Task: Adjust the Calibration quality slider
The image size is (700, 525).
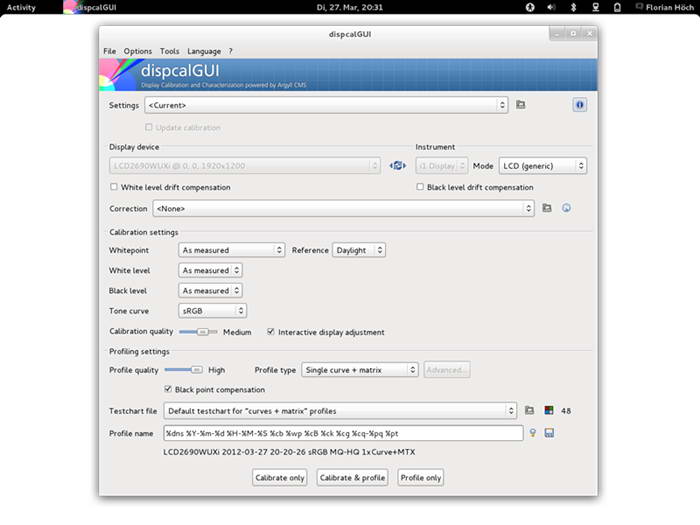Action: [x=198, y=332]
